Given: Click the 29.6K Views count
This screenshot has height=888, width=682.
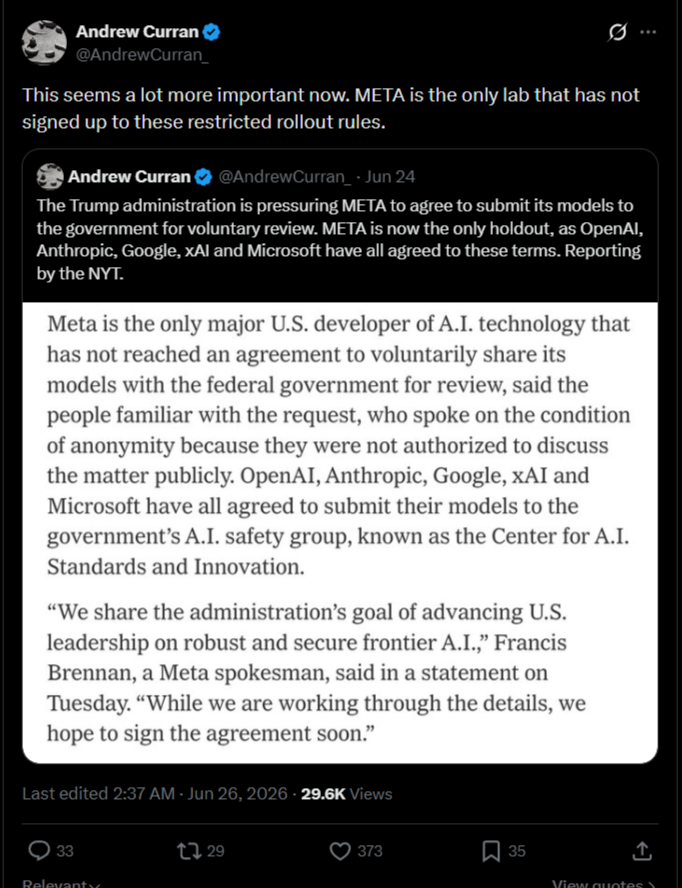Looking at the screenshot, I should [x=346, y=793].
